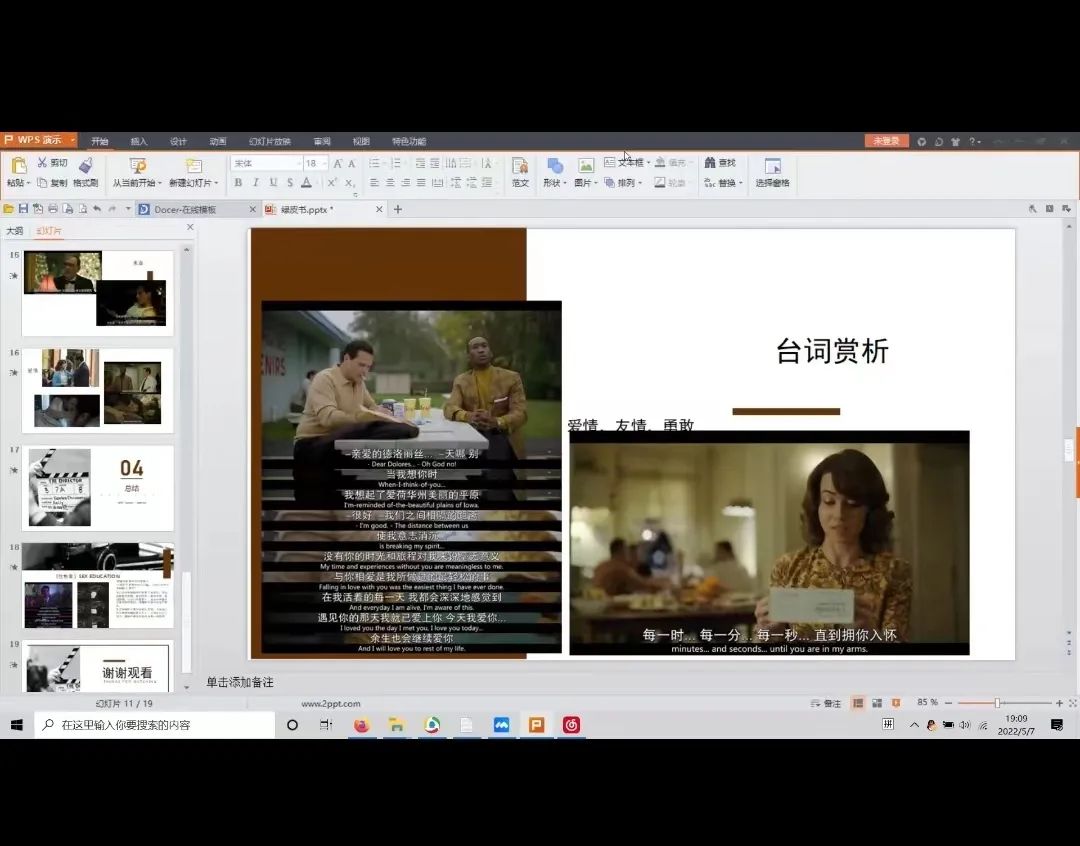Switch to normal view icon in status bar
The width and height of the screenshot is (1080, 846).
(x=858, y=703)
